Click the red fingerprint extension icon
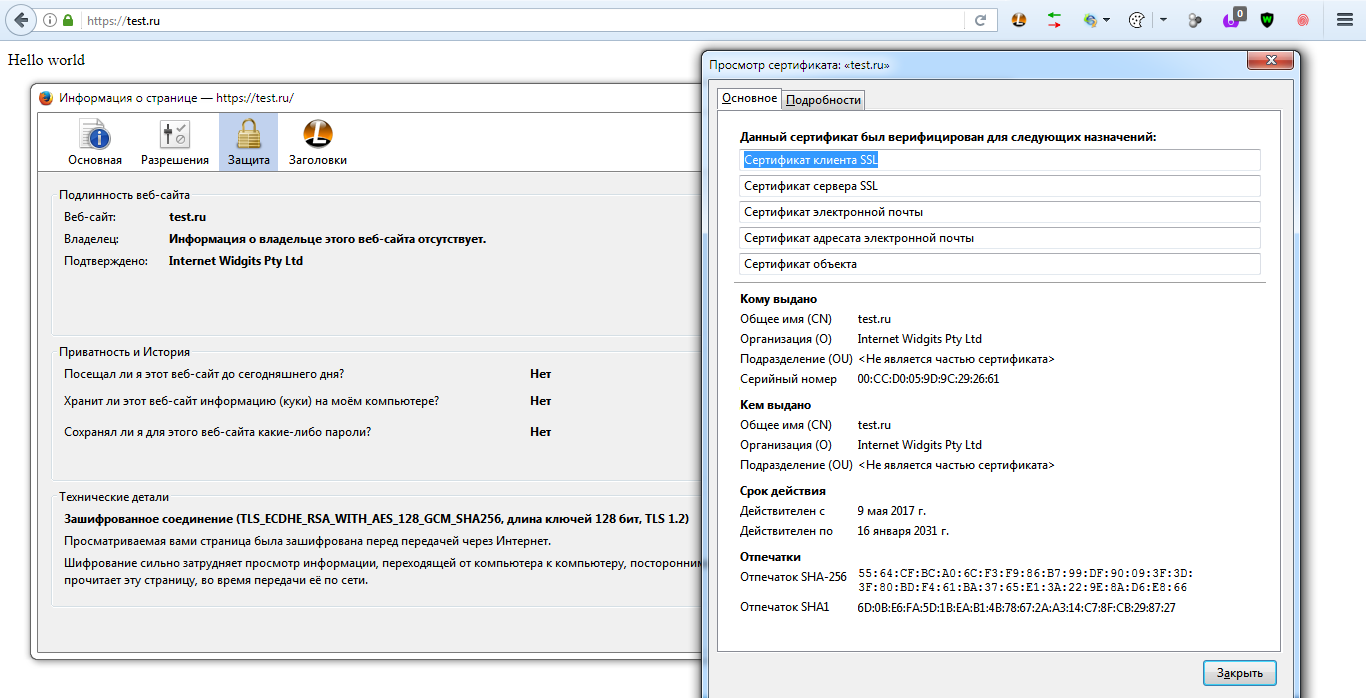The image size is (1366, 698). pyautogui.click(x=1303, y=20)
